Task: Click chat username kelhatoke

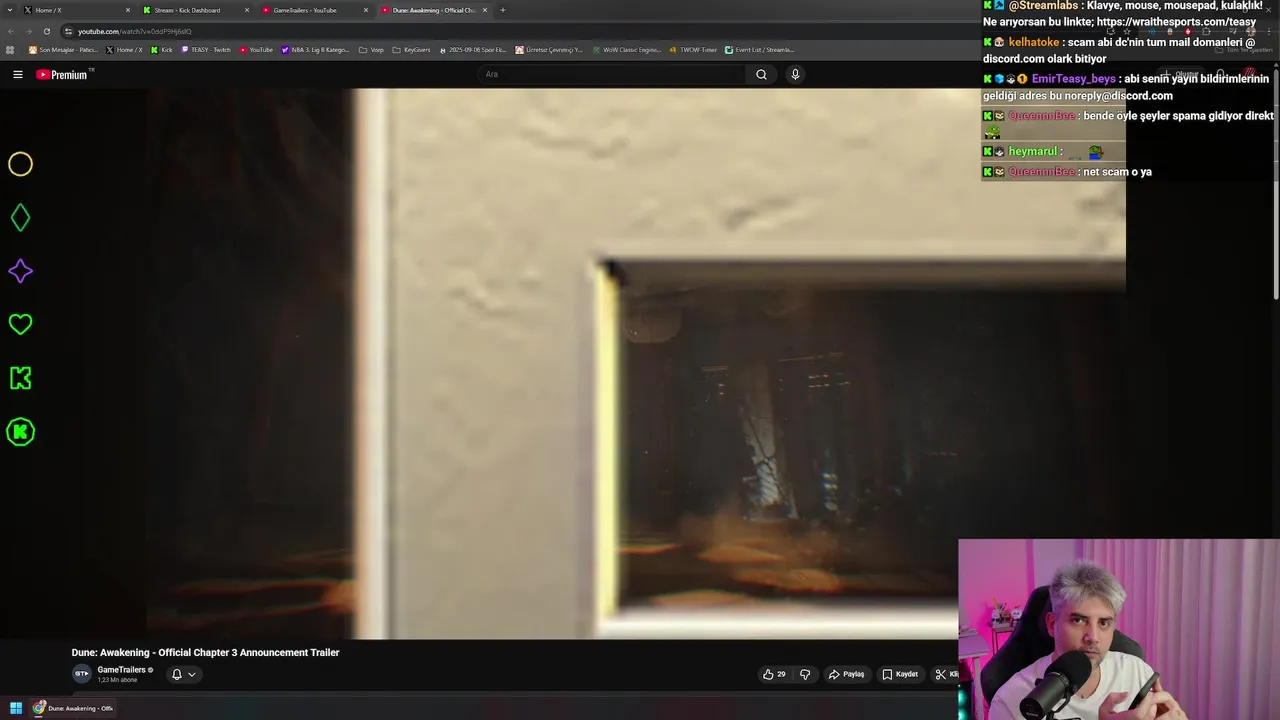Action: point(1033,42)
